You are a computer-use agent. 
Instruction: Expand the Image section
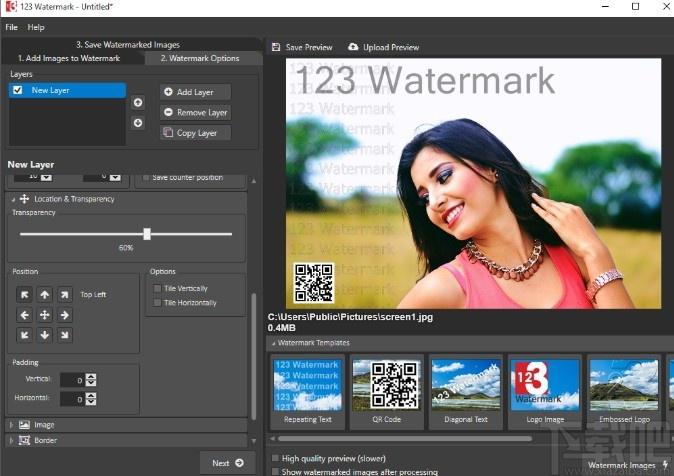click(x=12, y=425)
